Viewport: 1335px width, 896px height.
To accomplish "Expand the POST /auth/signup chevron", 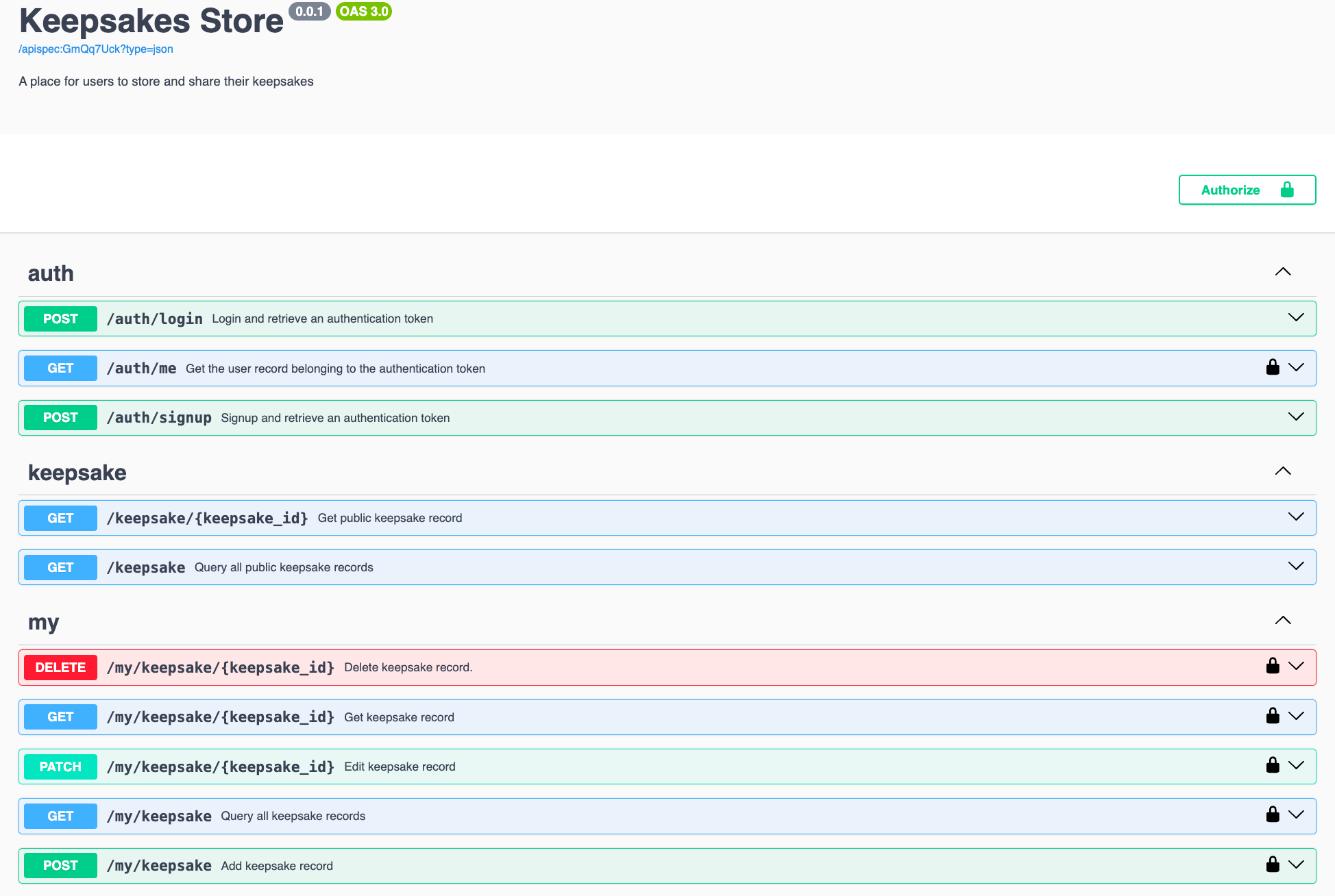I will 1296,417.
